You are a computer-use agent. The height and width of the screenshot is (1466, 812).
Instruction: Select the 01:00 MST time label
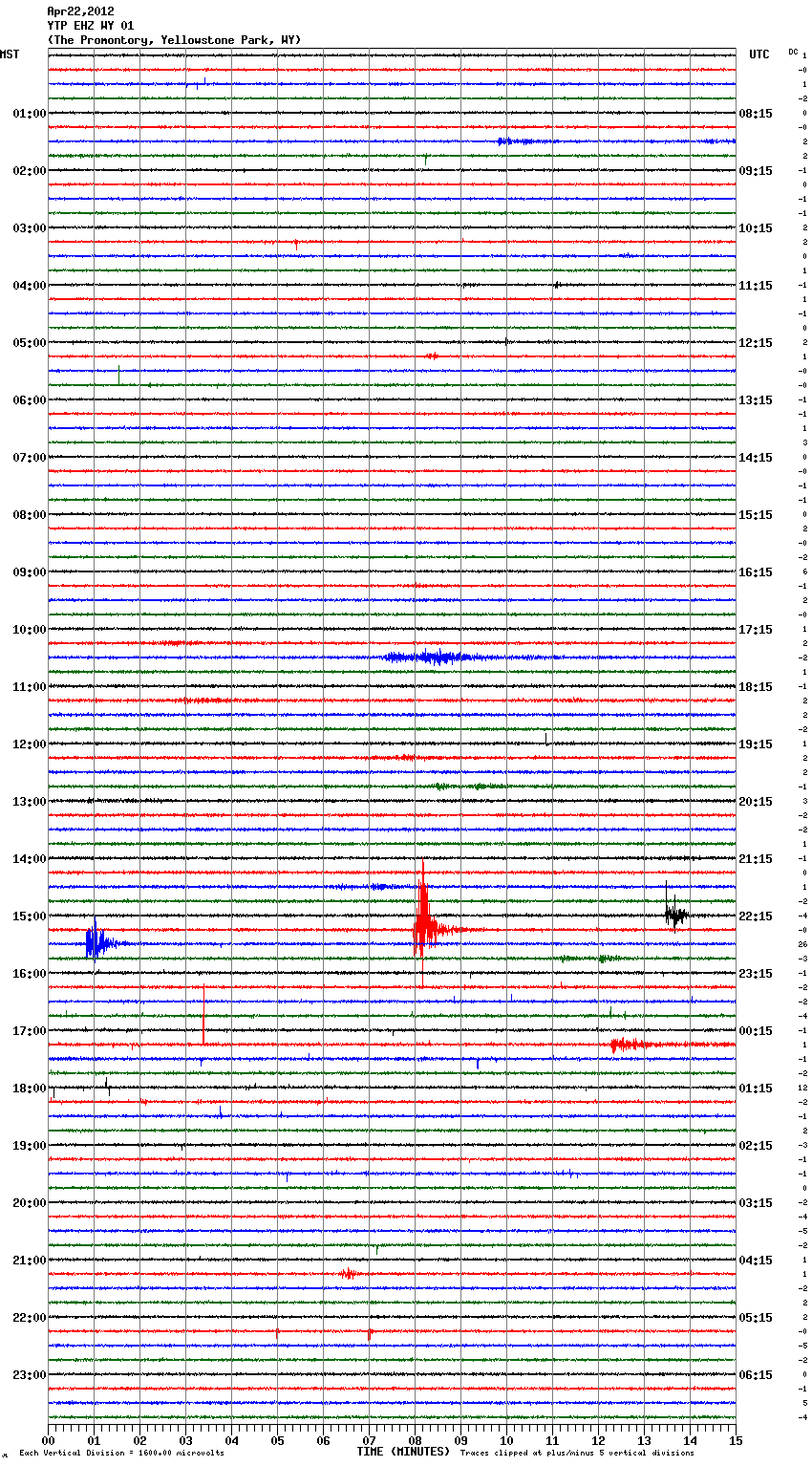pyautogui.click(x=29, y=114)
